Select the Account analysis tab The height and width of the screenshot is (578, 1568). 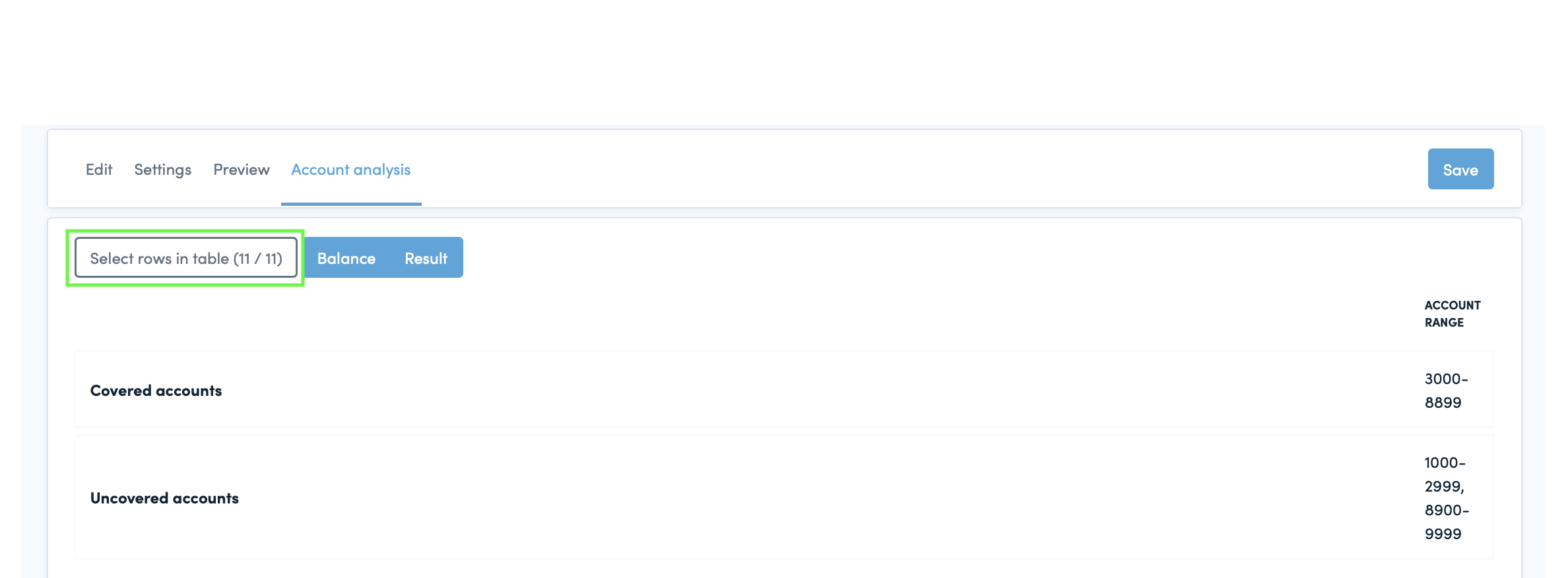coord(351,170)
